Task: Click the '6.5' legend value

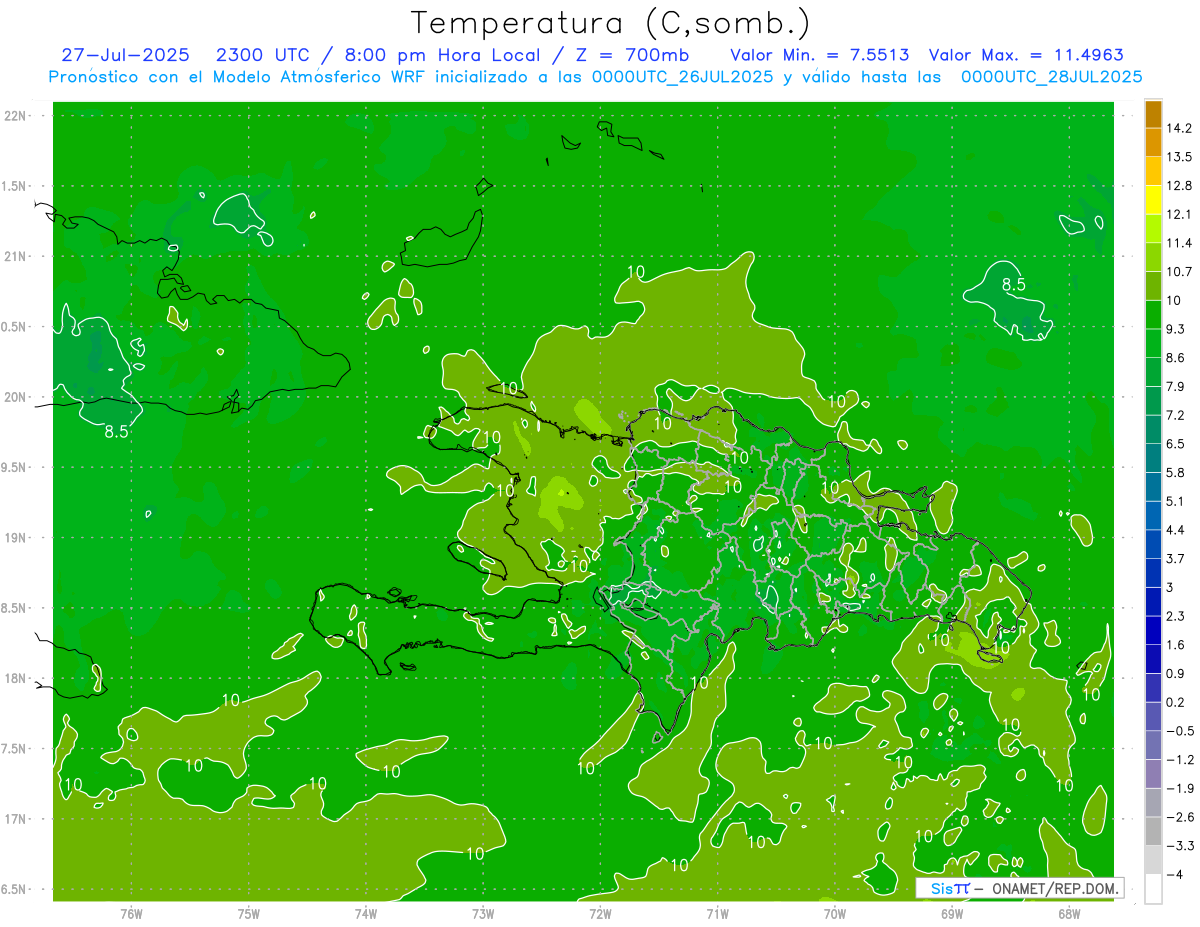Action: coord(1176,443)
